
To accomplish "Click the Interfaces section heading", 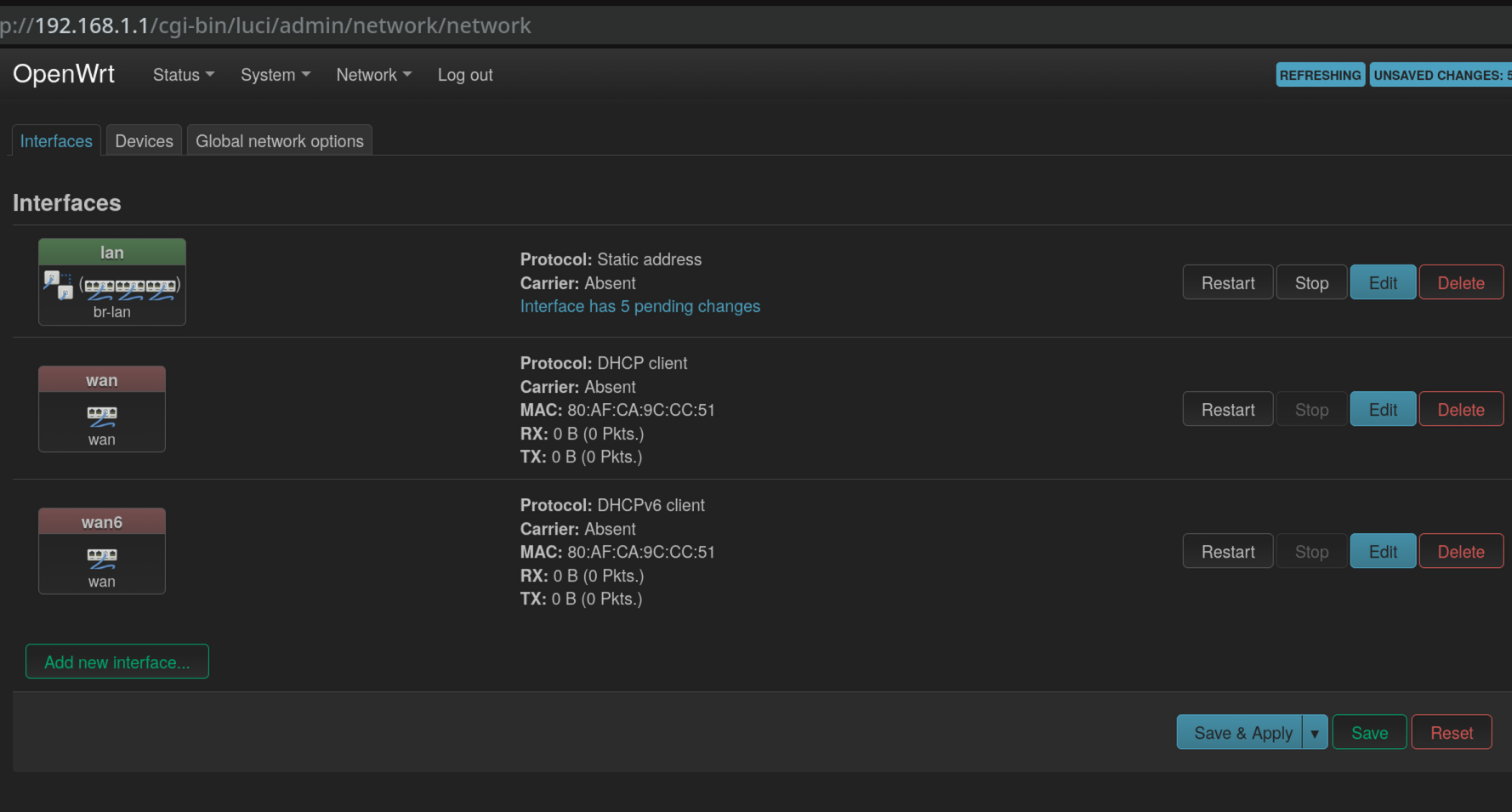I will (67, 203).
